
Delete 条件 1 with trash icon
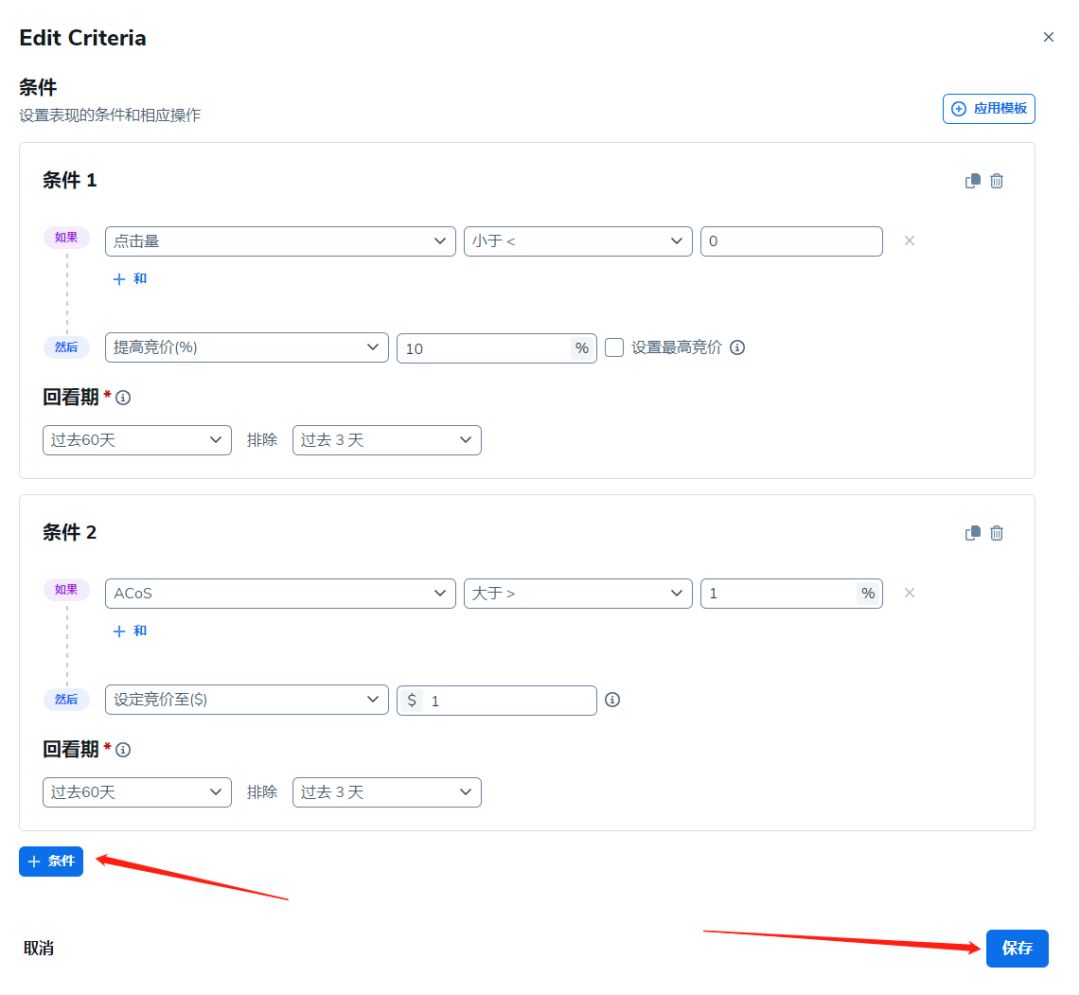(996, 181)
